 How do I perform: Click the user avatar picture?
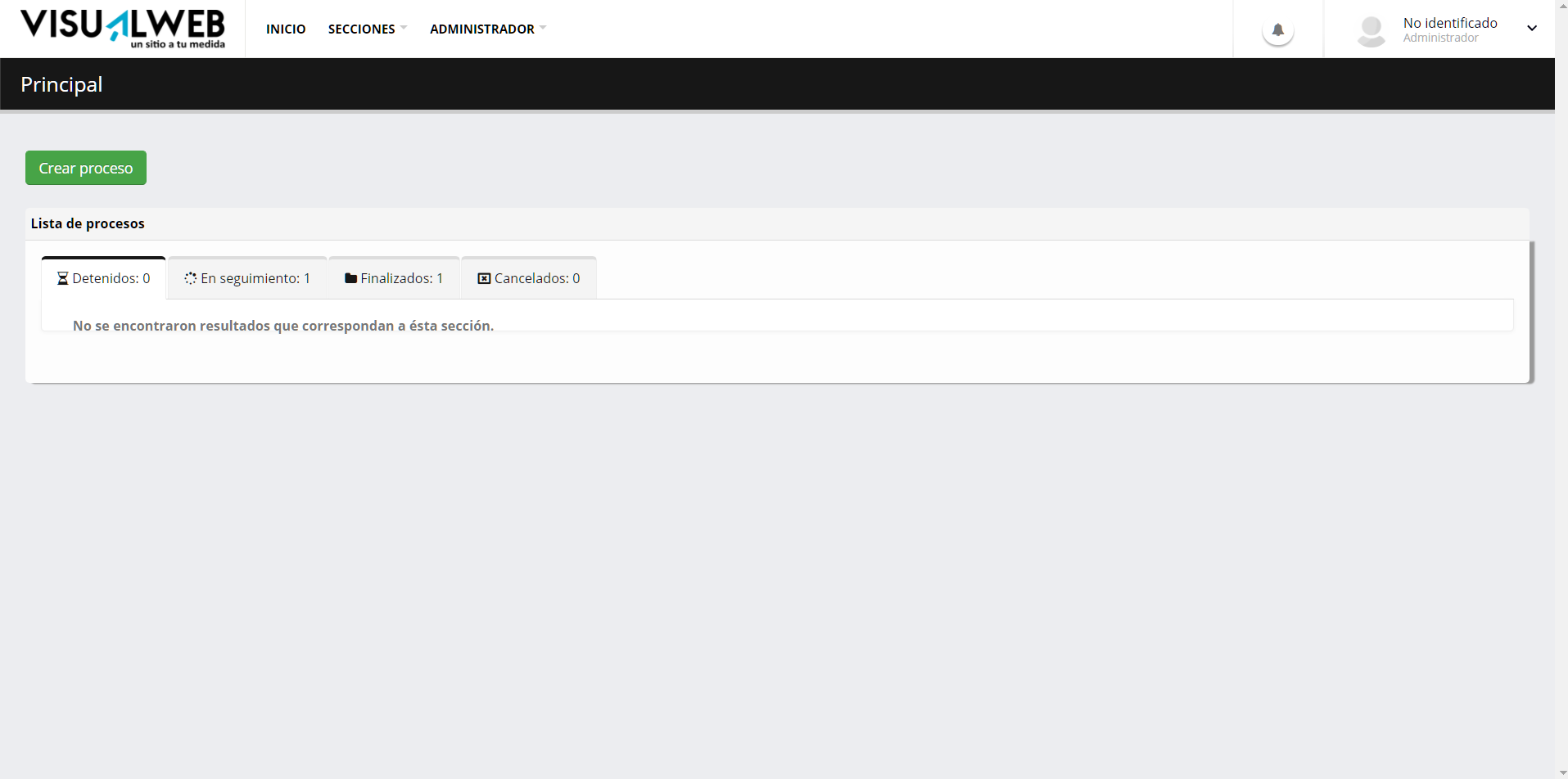(1371, 31)
